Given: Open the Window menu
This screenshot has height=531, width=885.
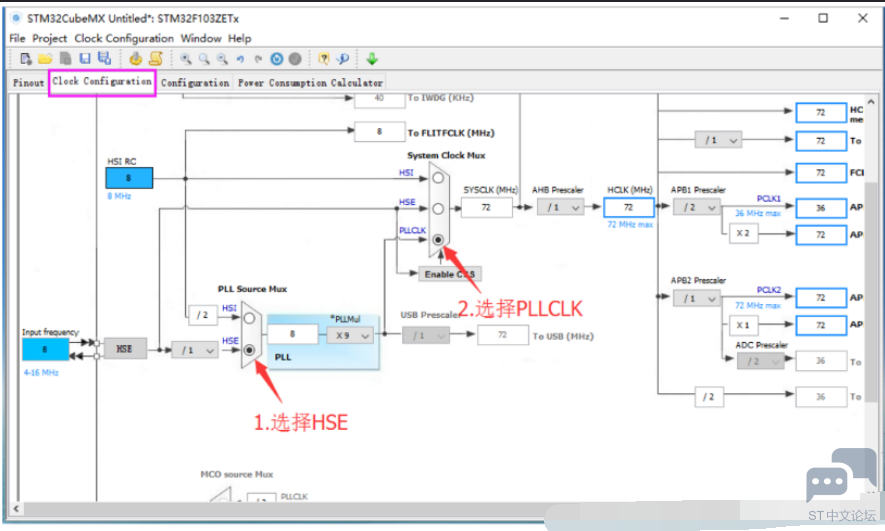Looking at the screenshot, I should [201, 38].
